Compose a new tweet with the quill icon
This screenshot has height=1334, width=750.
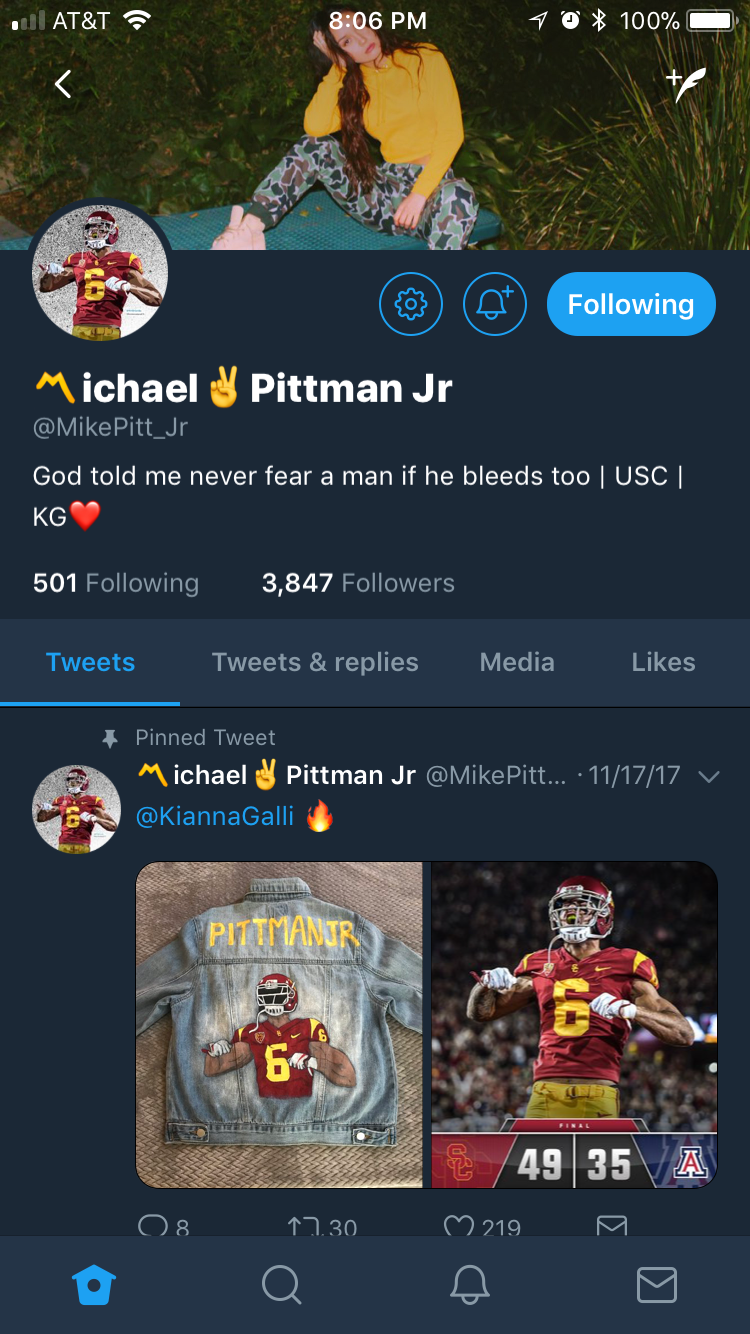pyautogui.click(x=686, y=86)
